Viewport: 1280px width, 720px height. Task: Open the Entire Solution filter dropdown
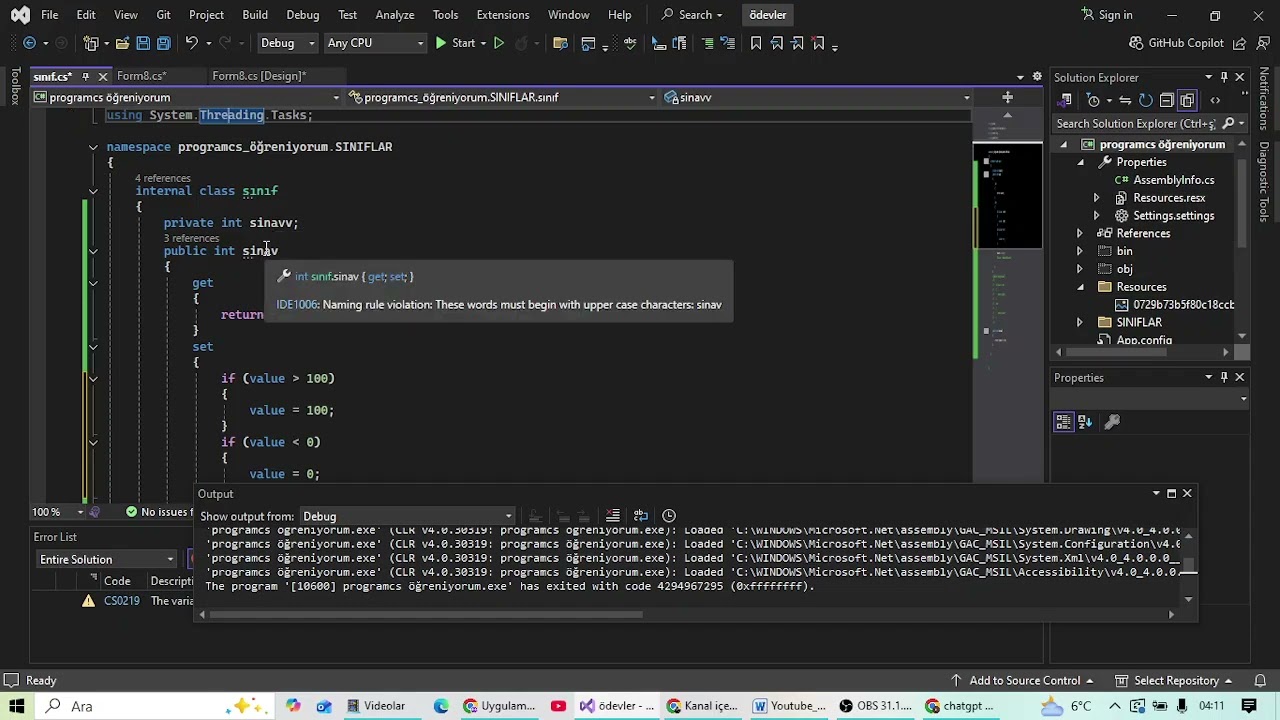[106, 559]
